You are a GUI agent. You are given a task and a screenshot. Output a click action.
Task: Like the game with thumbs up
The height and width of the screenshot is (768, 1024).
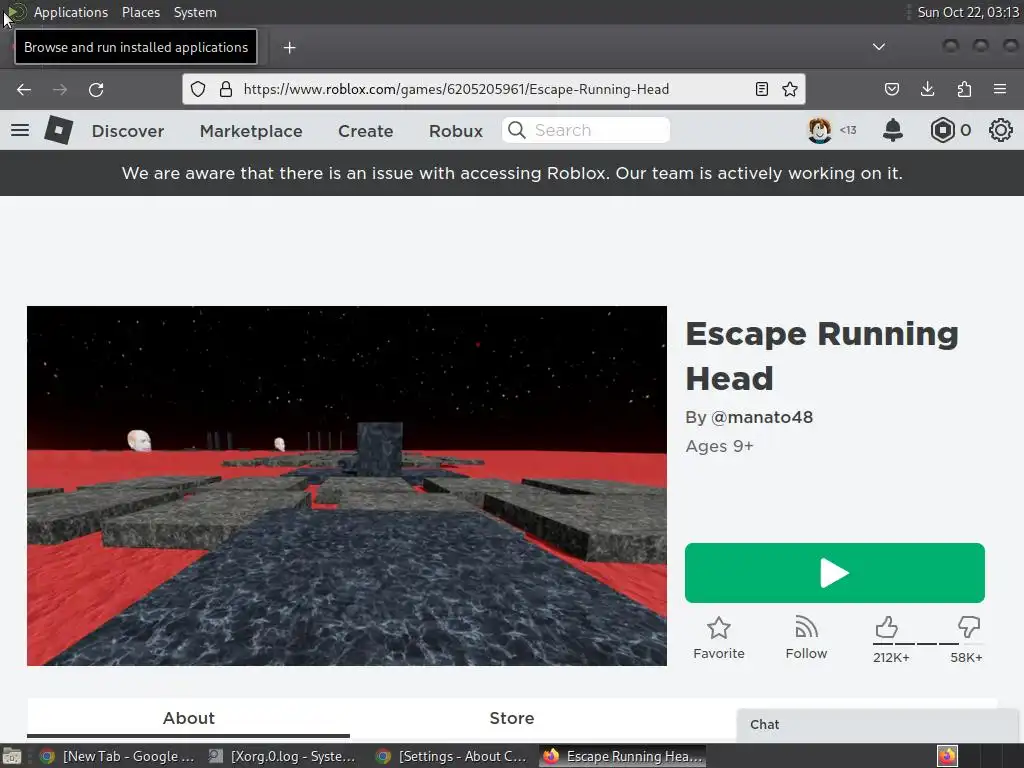pos(886,628)
